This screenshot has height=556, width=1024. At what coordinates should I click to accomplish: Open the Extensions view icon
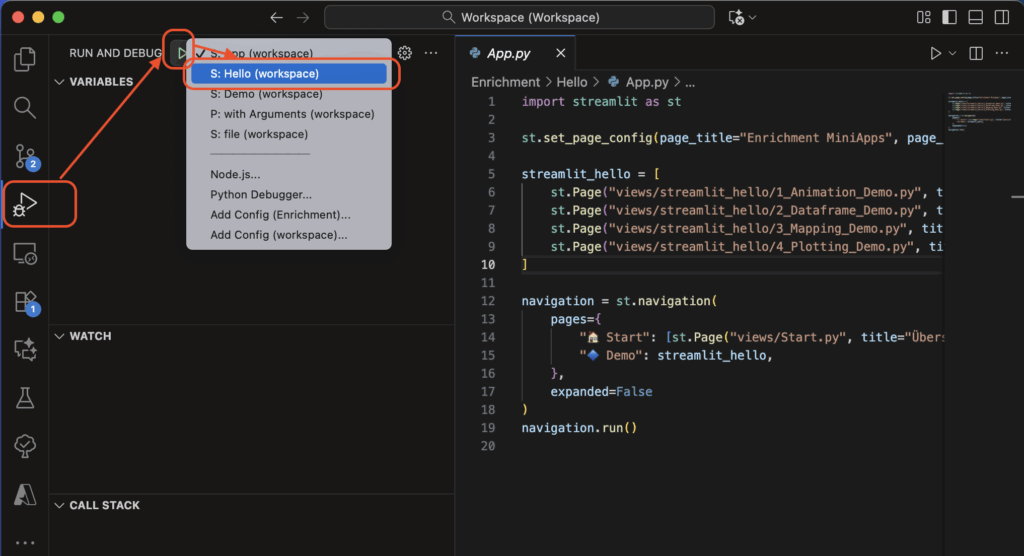click(24, 302)
